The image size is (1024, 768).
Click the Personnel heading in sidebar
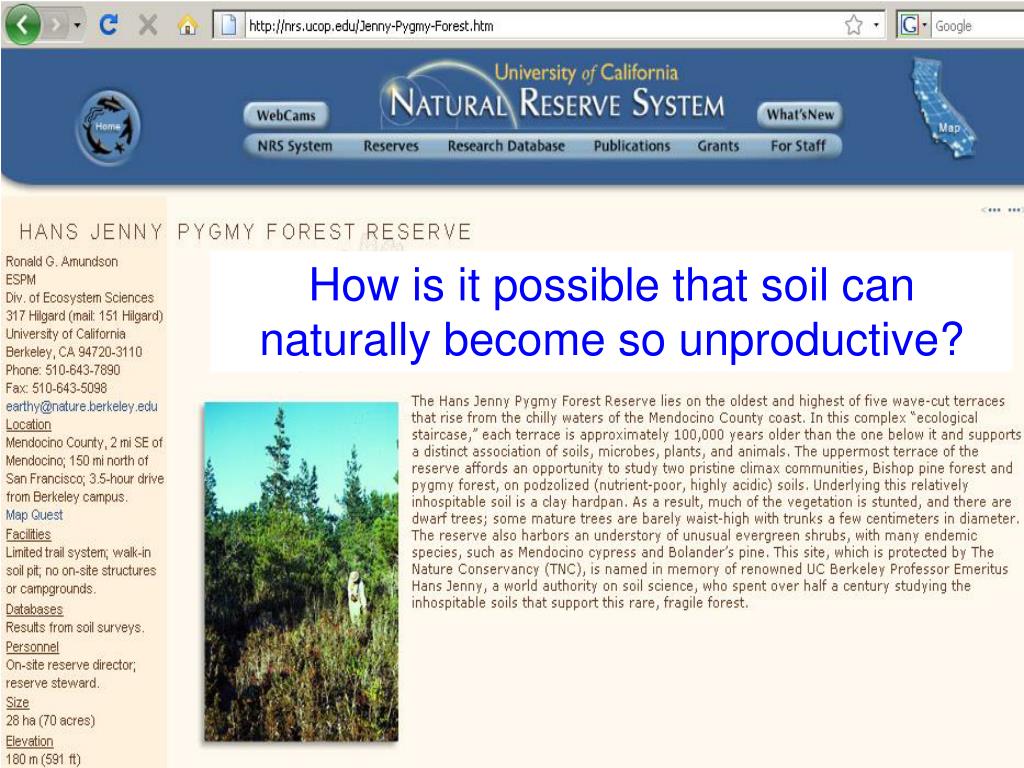pyautogui.click(x=32, y=647)
